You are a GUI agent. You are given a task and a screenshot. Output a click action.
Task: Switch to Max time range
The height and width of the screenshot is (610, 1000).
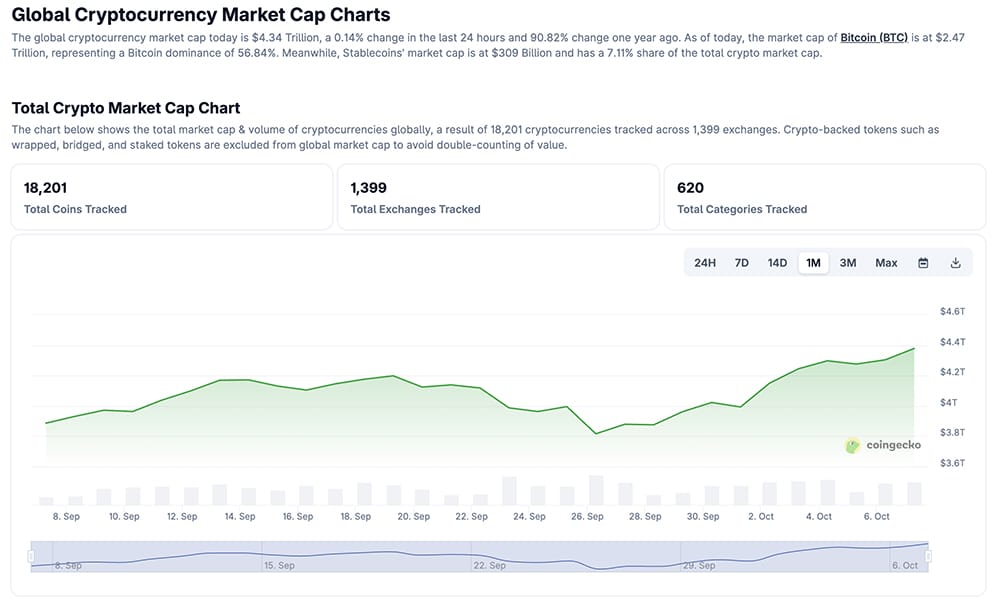click(886, 263)
